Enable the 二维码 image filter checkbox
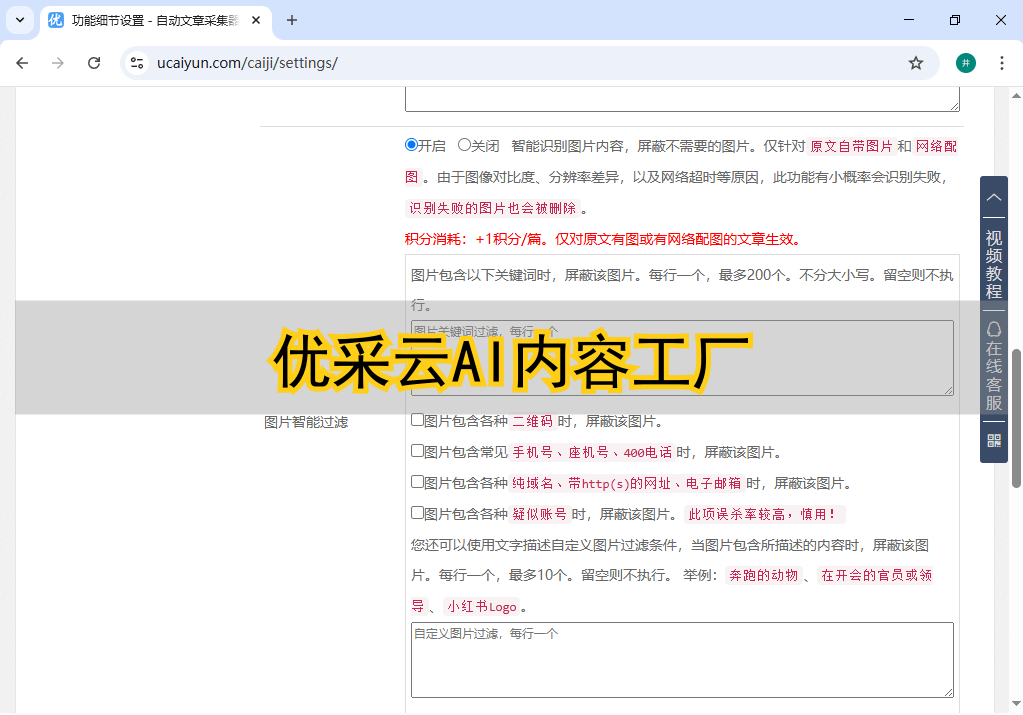 418,420
